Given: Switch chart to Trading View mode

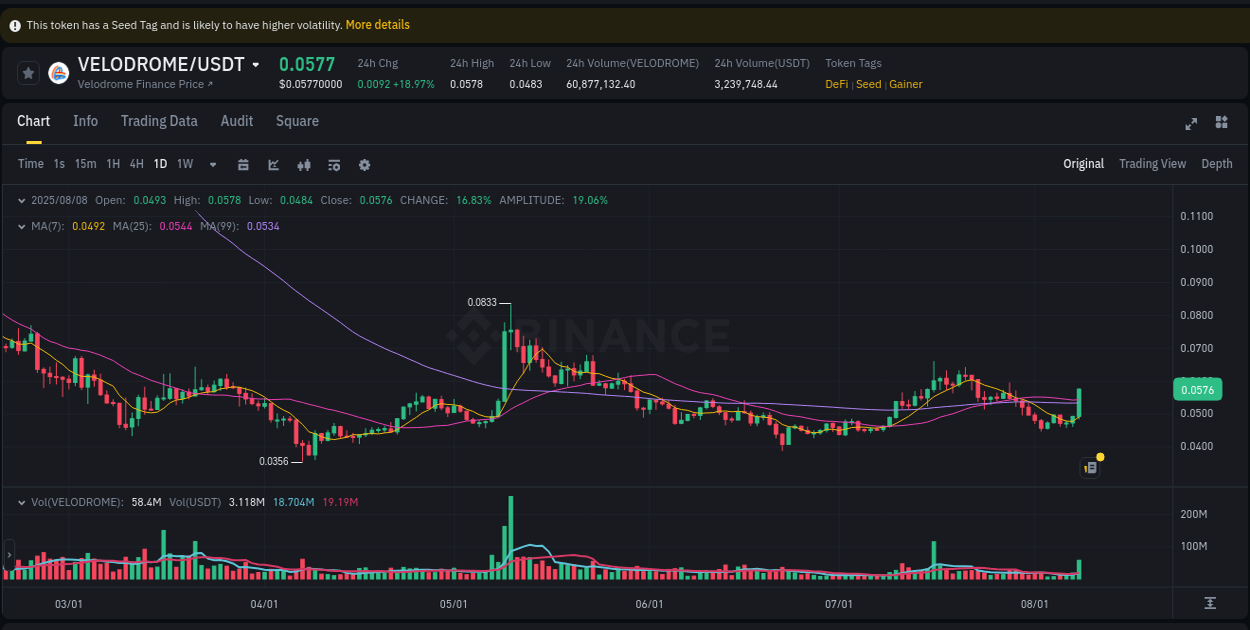Looking at the screenshot, I should (1152, 163).
